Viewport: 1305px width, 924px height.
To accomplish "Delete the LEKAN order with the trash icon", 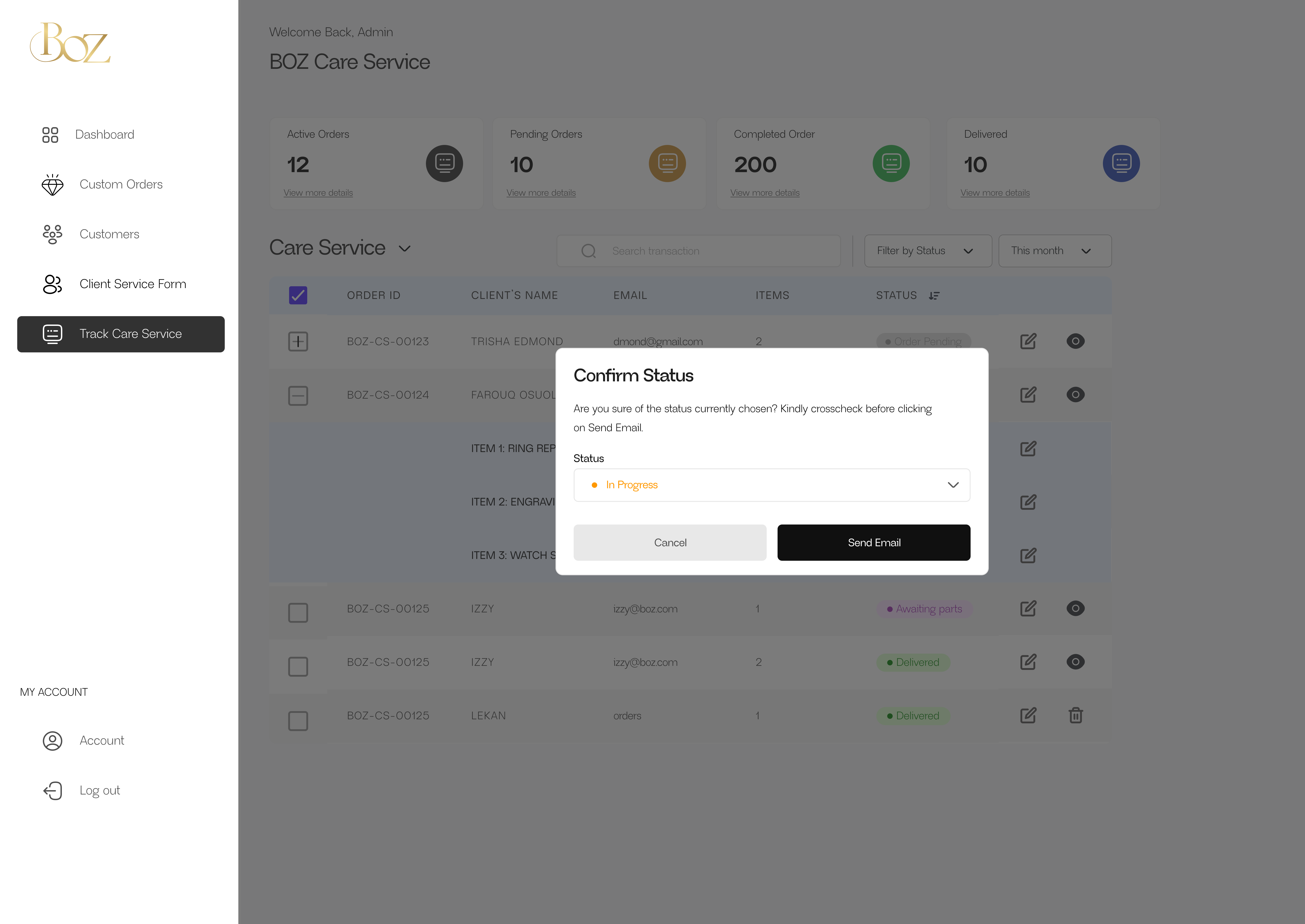I will [x=1076, y=715].
